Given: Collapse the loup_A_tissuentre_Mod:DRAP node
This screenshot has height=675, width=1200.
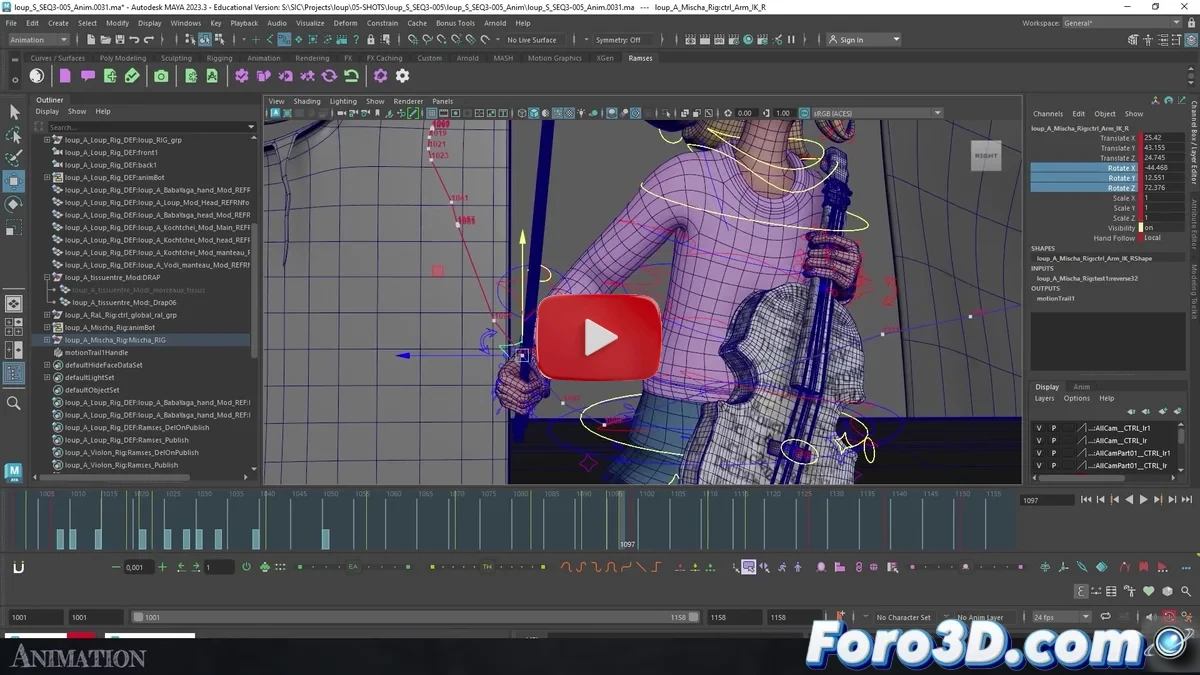Looking at the screenshot, I should [47, 277].
